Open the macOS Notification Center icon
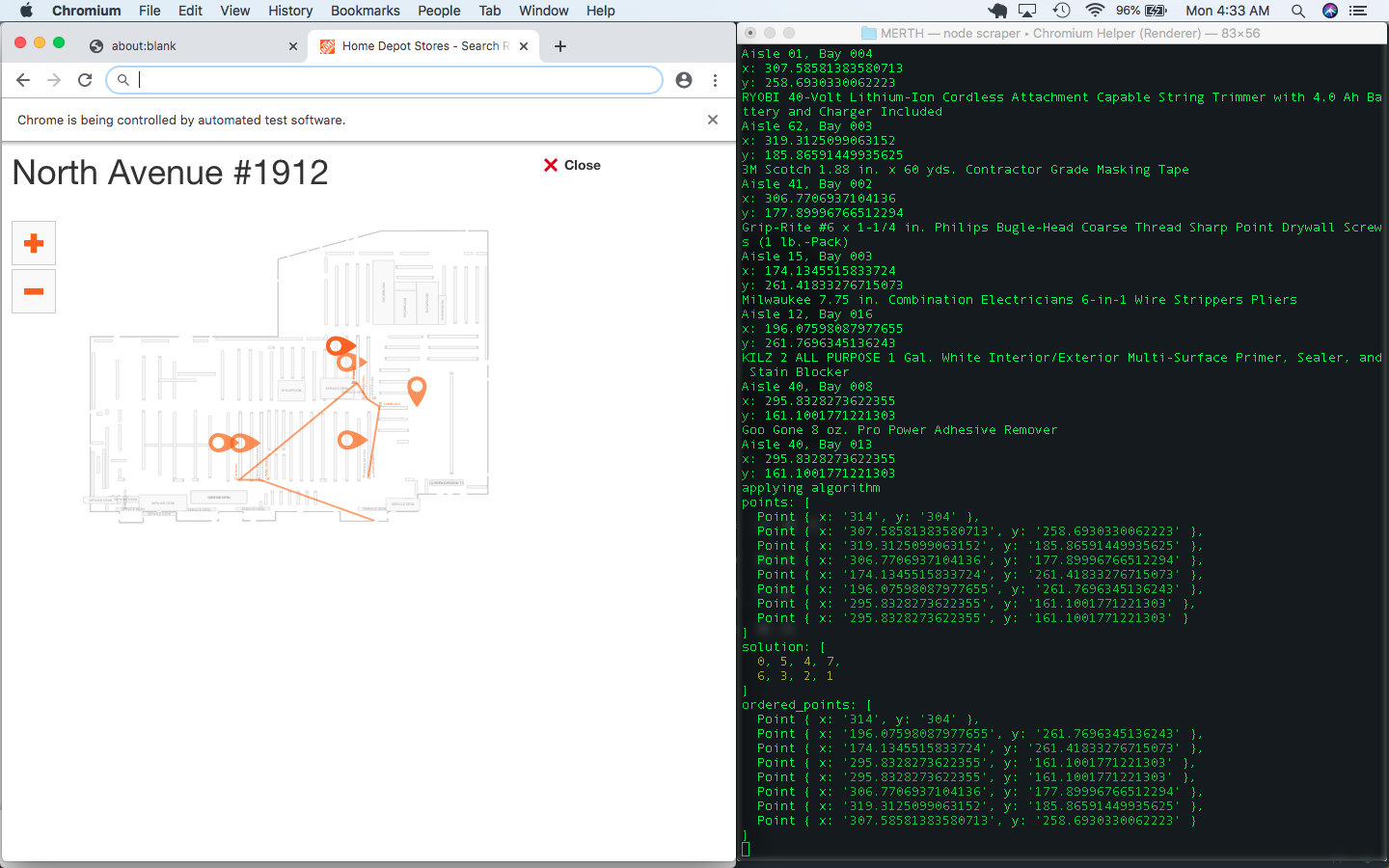This screenshot has height=868, width=1389. coord(1358,11)
